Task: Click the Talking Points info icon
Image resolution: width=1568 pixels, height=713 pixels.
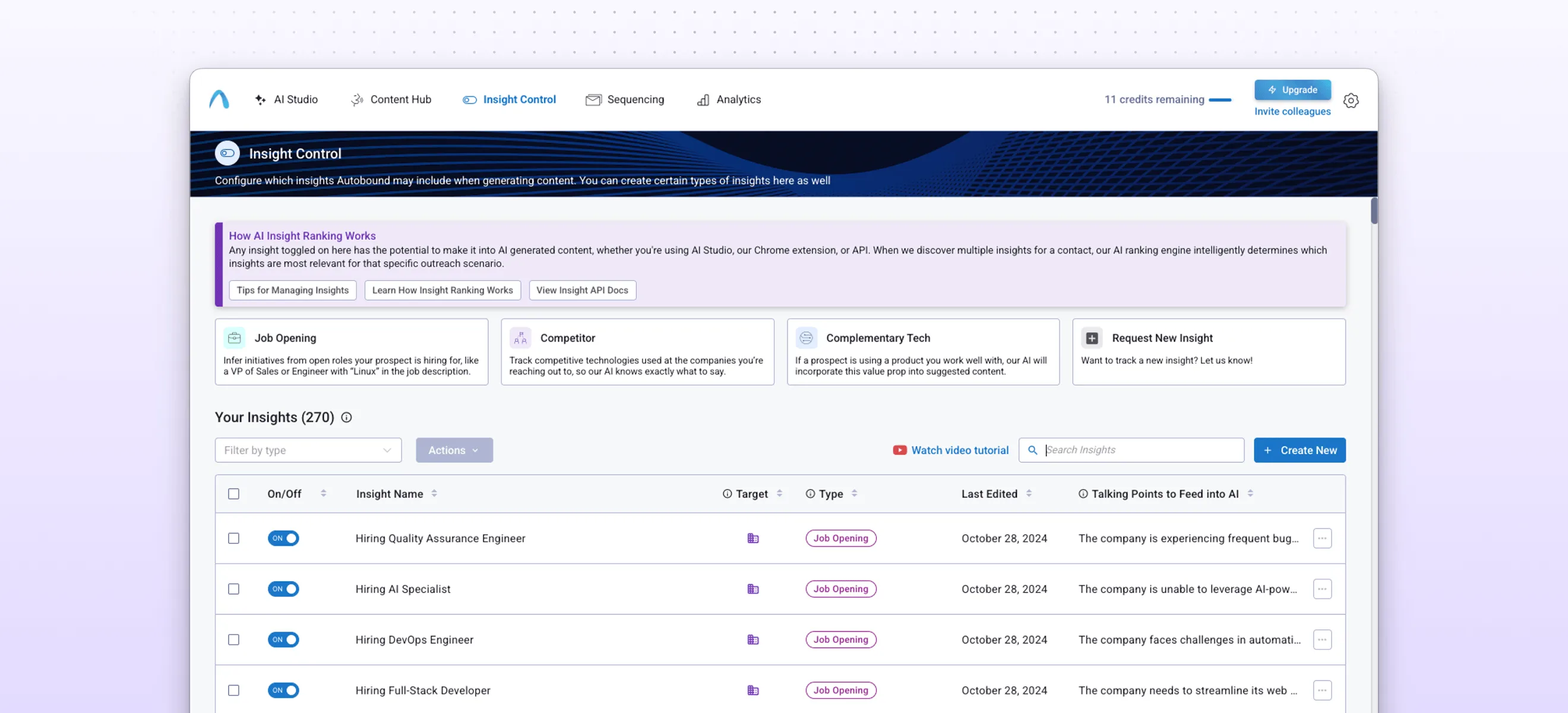Action: [1083, 494]
